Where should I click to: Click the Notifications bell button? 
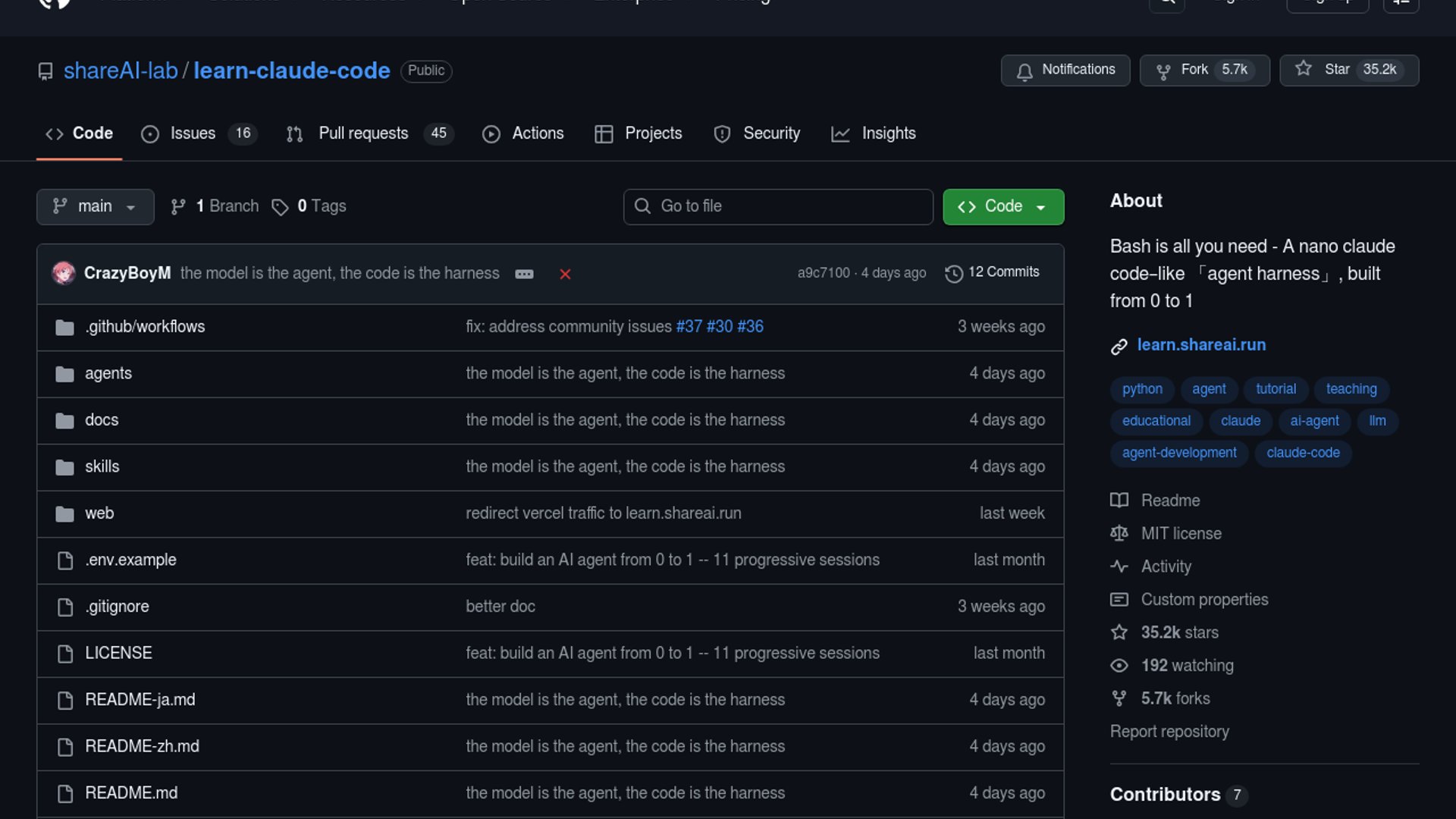click(1065, 70)
